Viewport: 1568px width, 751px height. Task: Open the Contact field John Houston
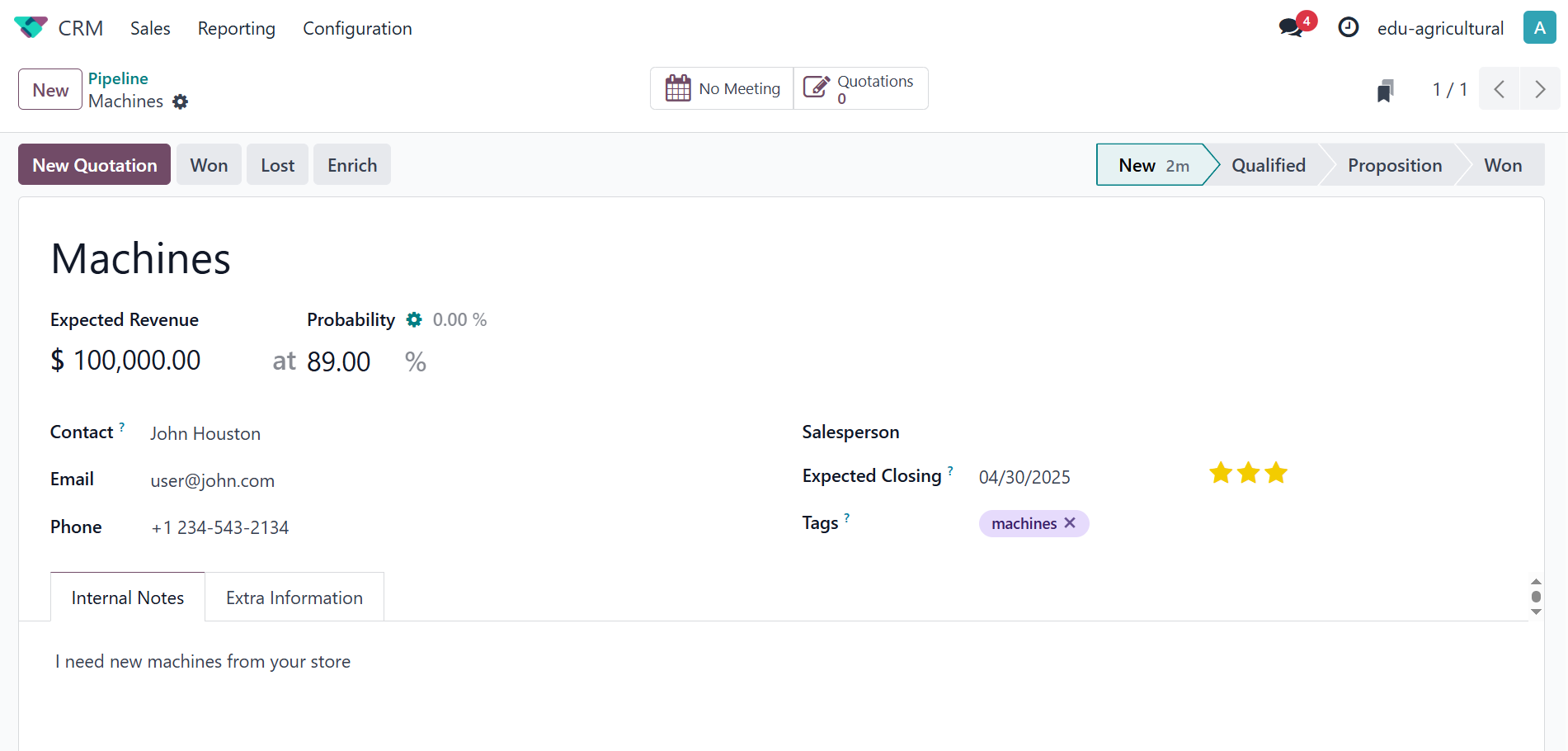[205, 433]
